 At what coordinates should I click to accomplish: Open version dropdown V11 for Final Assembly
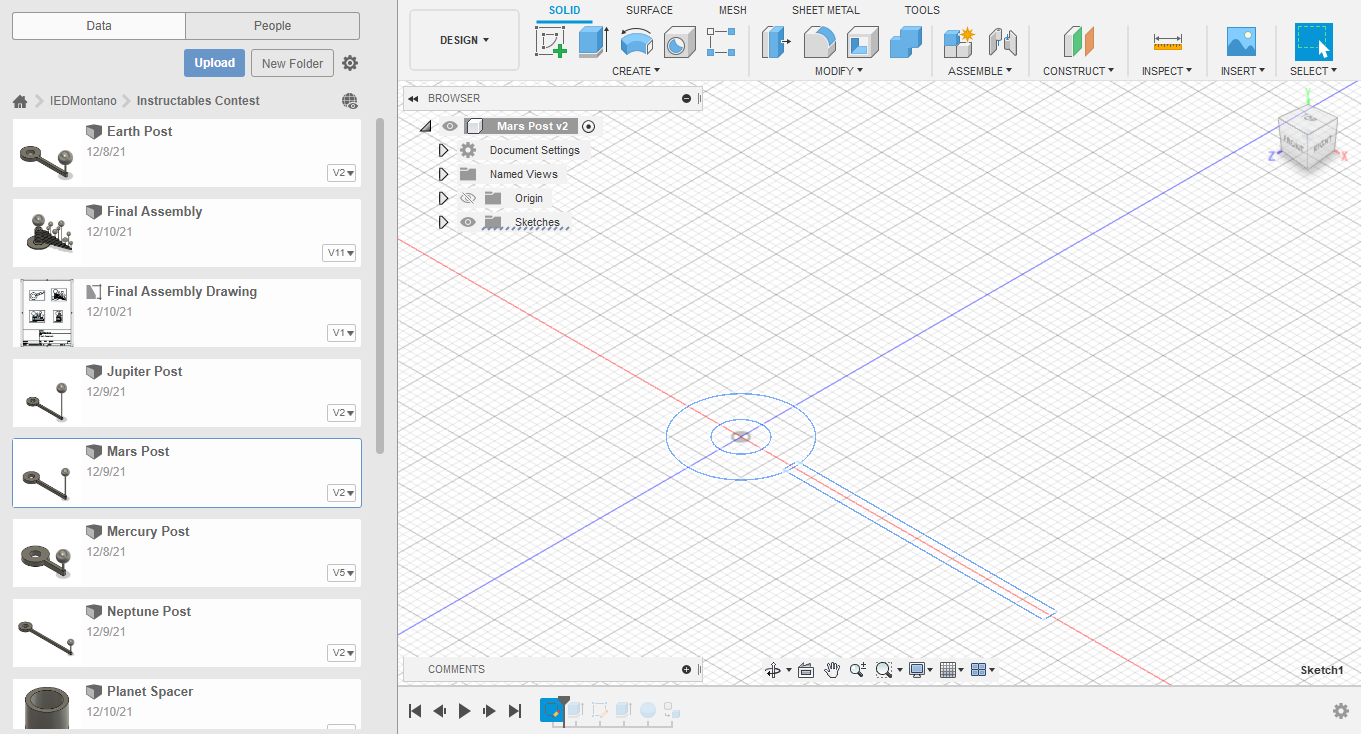point(340,253)
